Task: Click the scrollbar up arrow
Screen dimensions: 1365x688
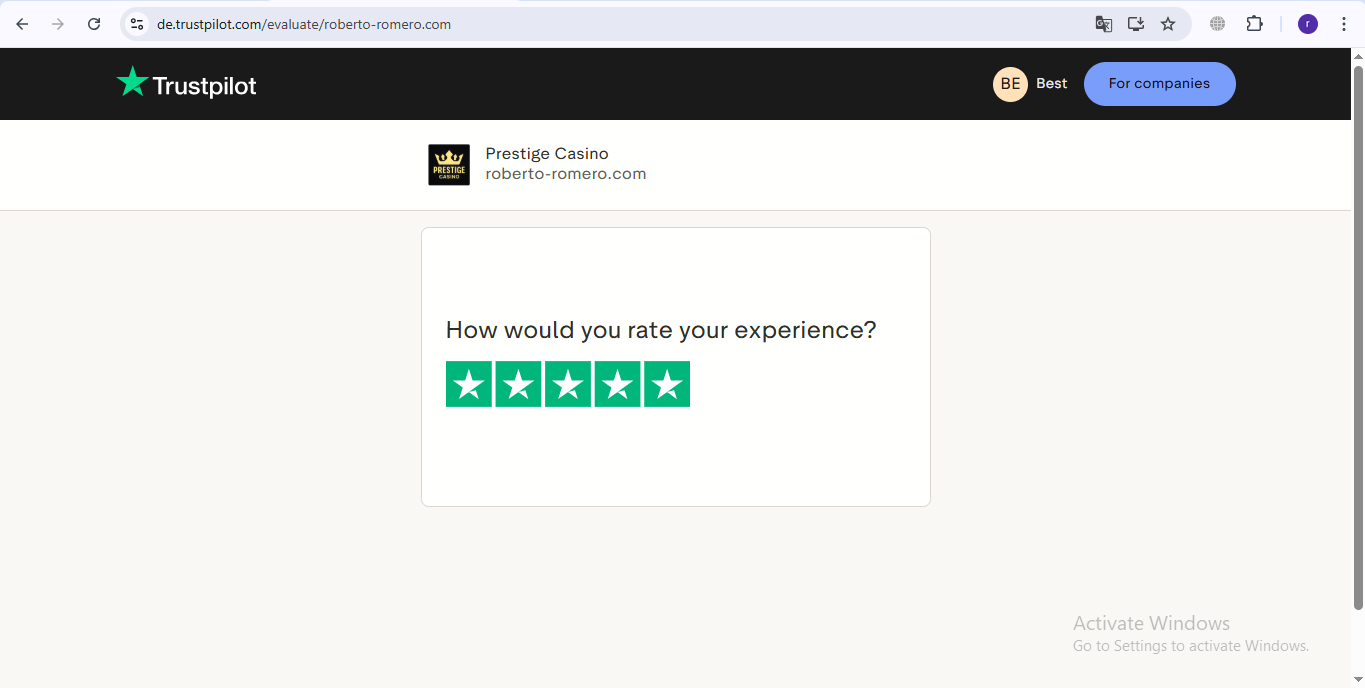Action: coord(1358,55)
